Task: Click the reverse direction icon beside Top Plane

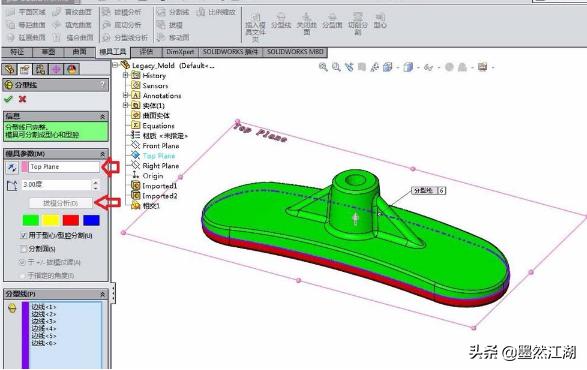Action: pyautogui.click(x=12, y=168)
